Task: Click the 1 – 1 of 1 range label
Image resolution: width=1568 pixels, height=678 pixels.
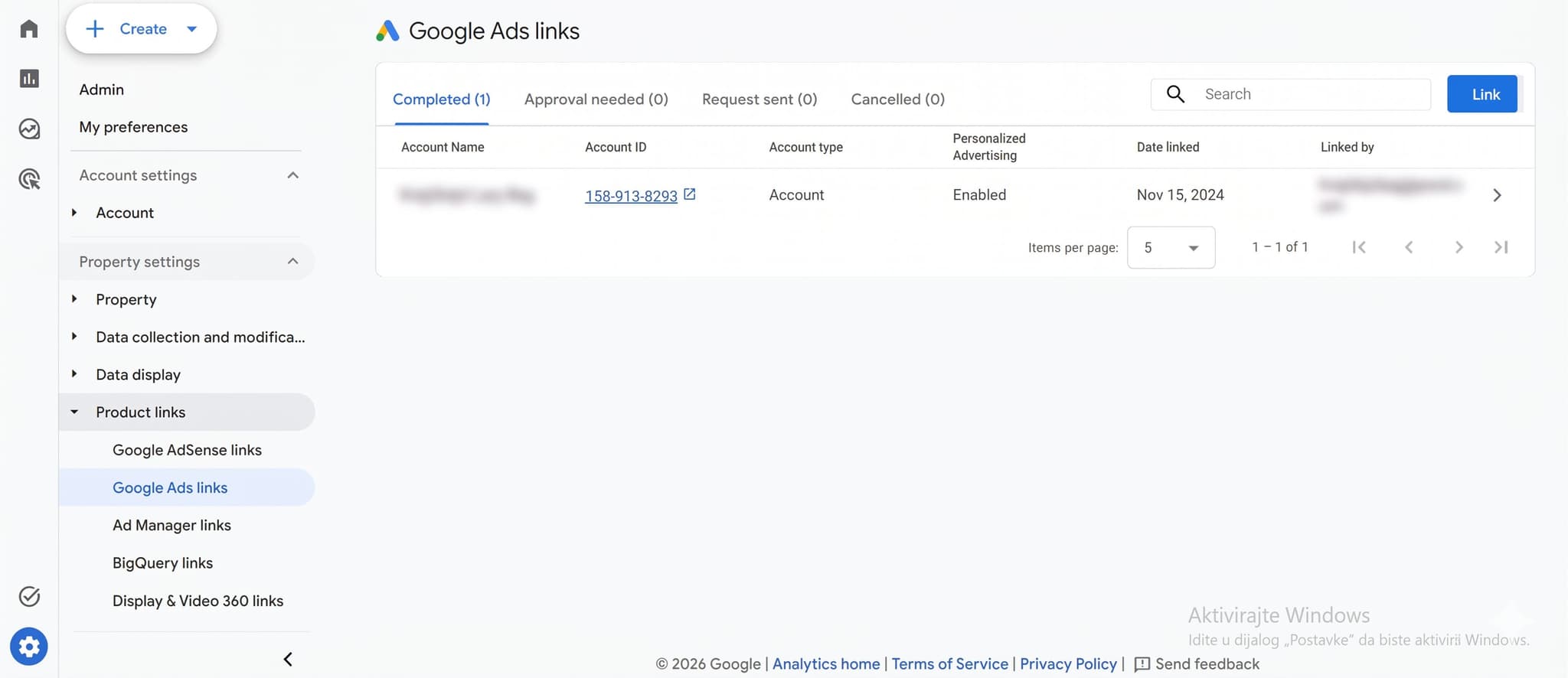Action: click(x=1280, y=247)
